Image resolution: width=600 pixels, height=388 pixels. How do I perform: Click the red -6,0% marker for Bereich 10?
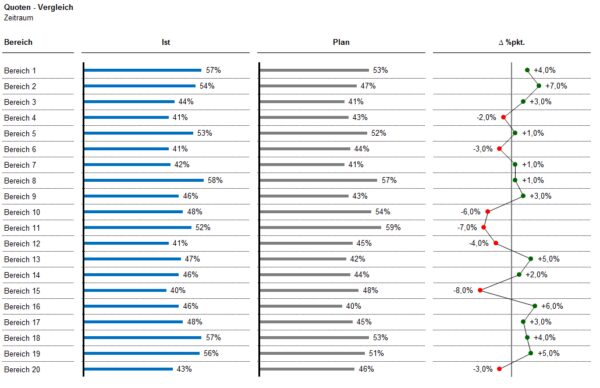pyautogui.click(x=488, y=212)
